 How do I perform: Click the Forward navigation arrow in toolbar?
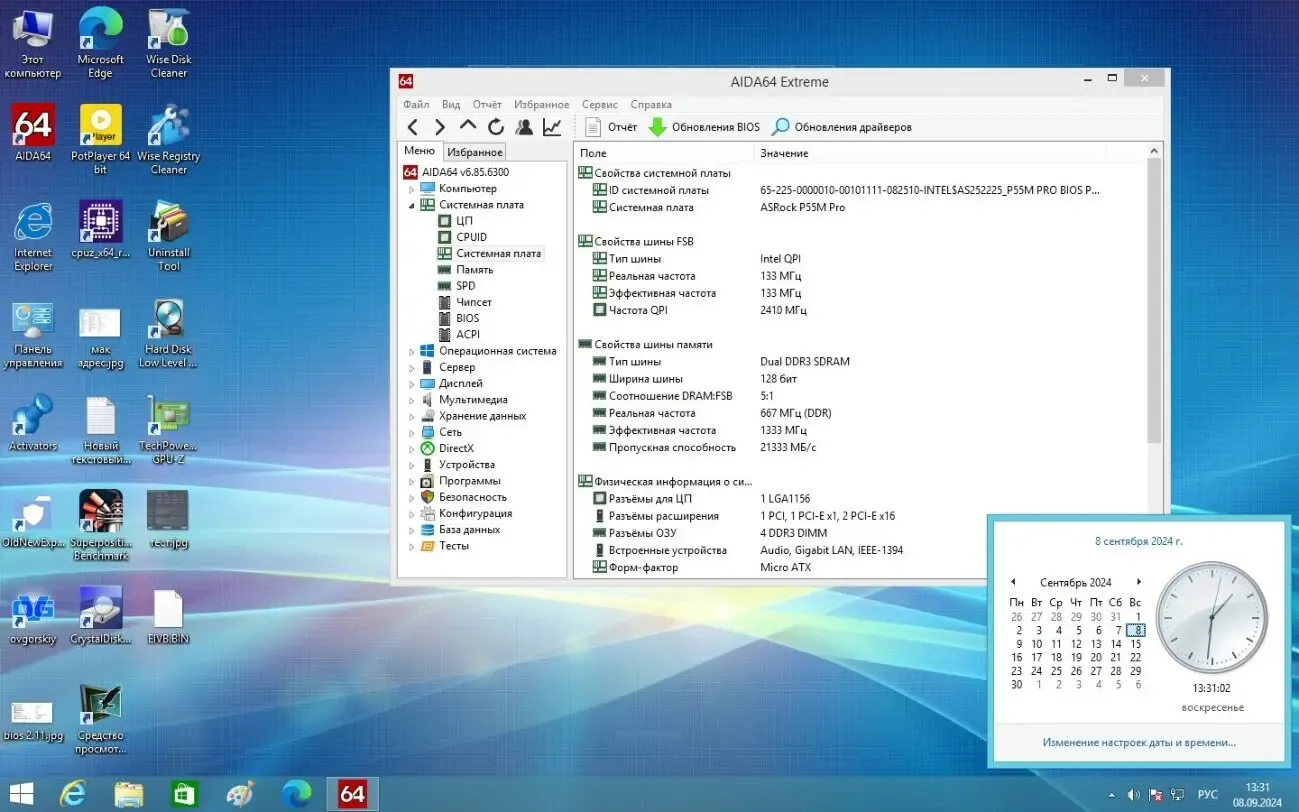pyautogui.click(x=439, y=127)
